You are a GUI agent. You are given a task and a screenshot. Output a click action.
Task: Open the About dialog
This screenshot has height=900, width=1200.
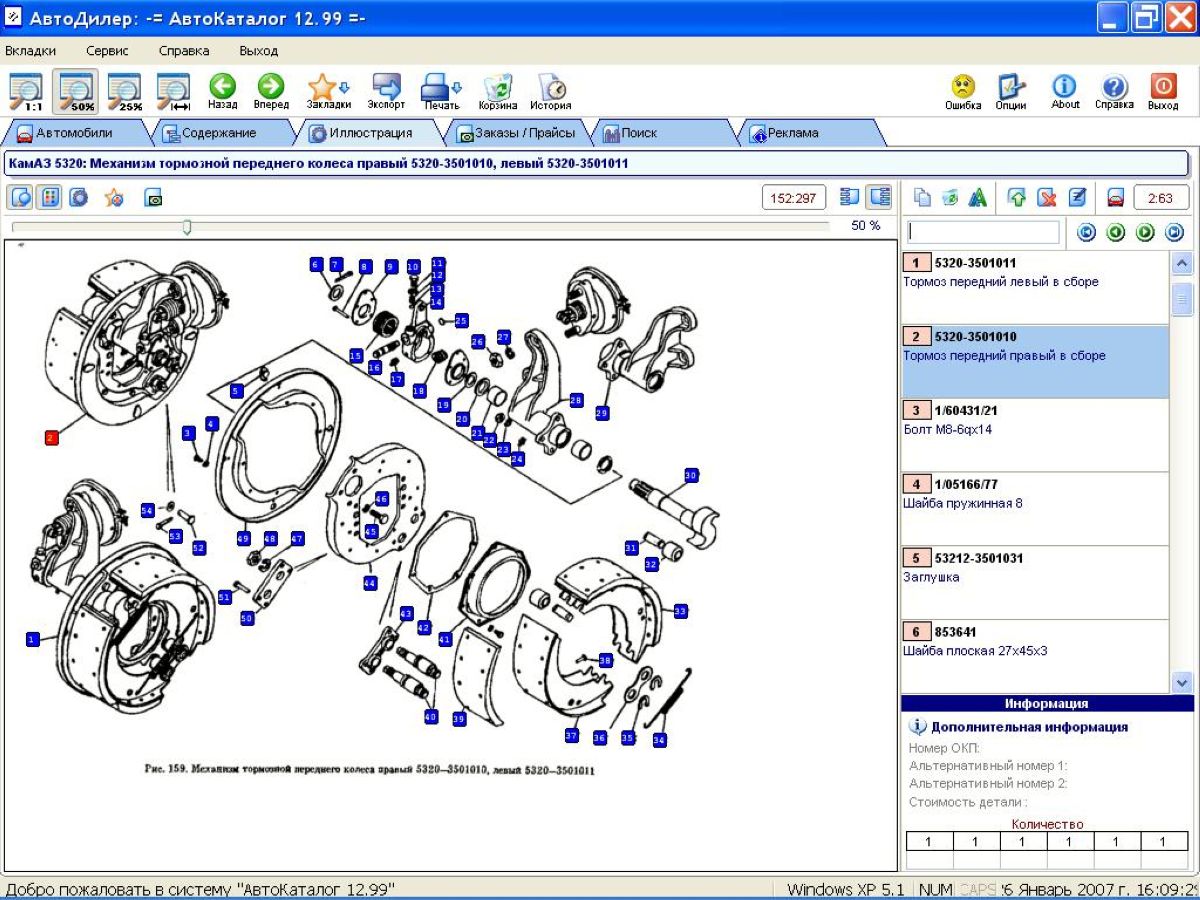(x=1065, y=91)
